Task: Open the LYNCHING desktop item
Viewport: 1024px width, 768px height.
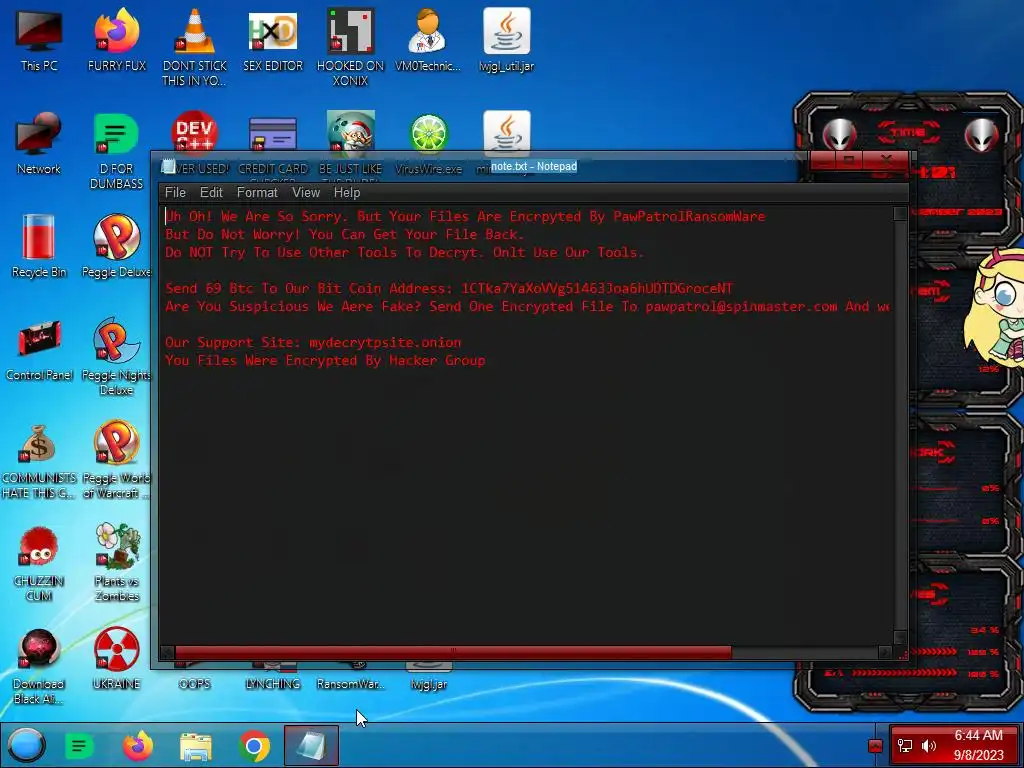Action: point(273,684)
